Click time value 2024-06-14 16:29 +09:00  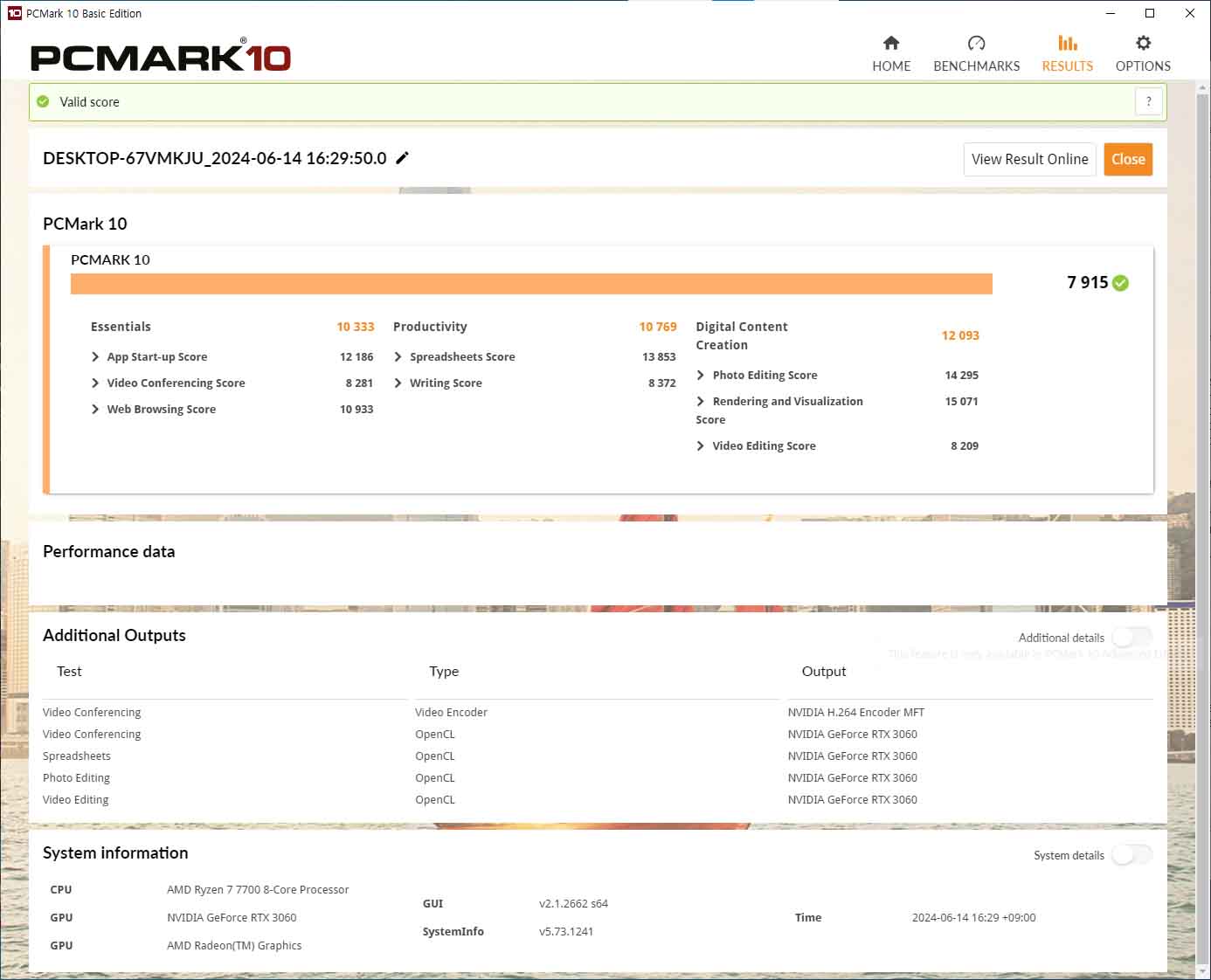[973, 917]
